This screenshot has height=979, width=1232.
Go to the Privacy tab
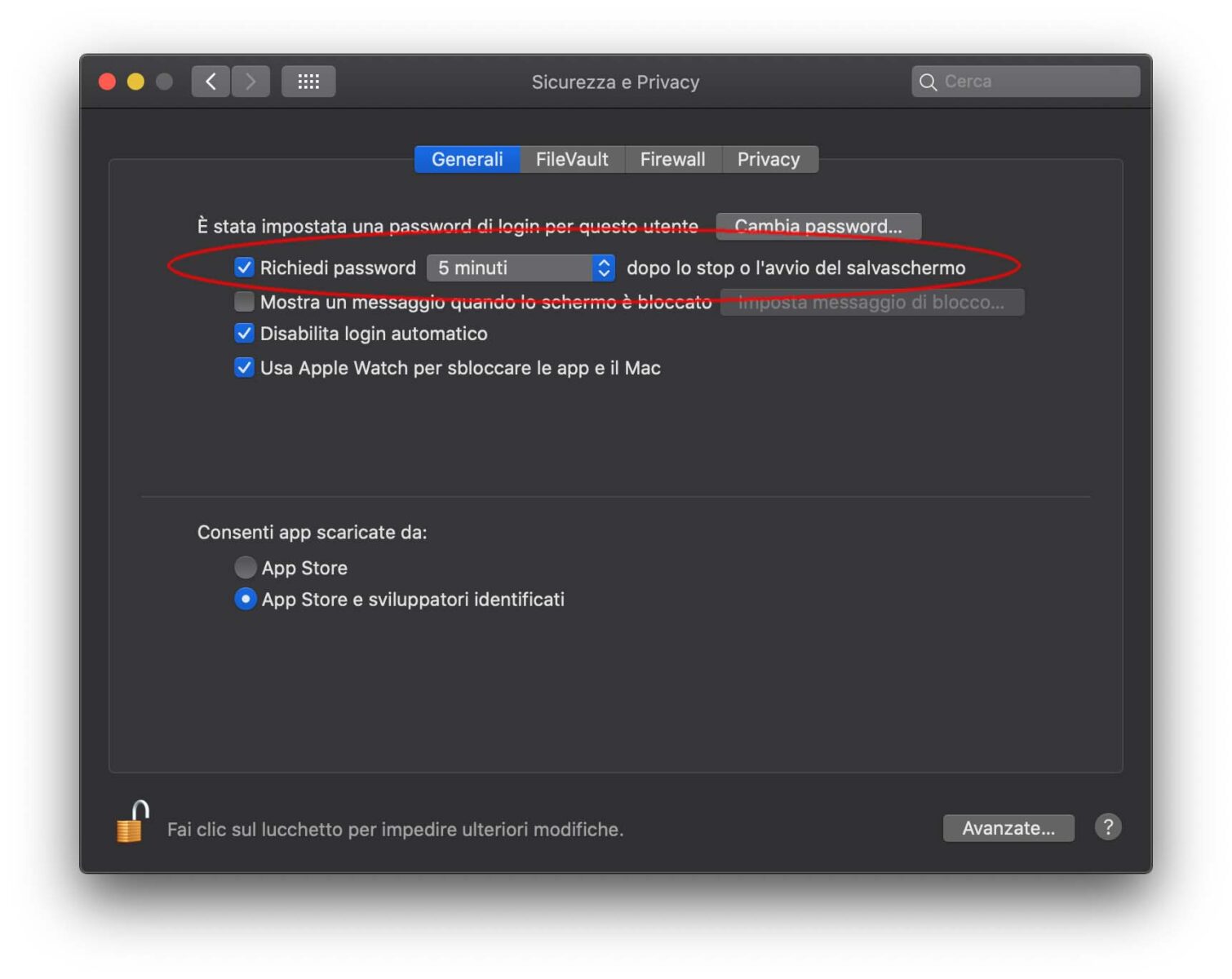point(769,159)
